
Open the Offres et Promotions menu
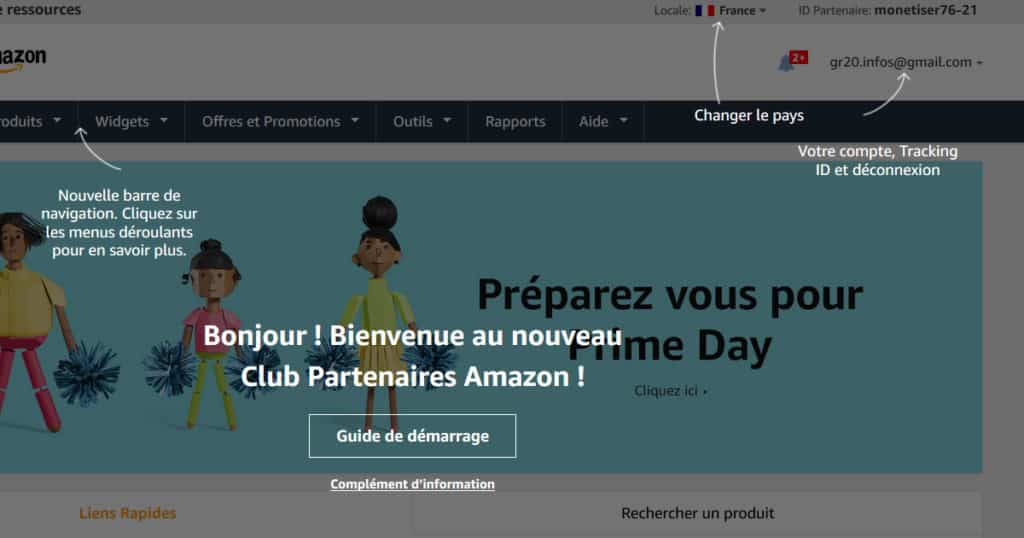click(x=280, y=121)
